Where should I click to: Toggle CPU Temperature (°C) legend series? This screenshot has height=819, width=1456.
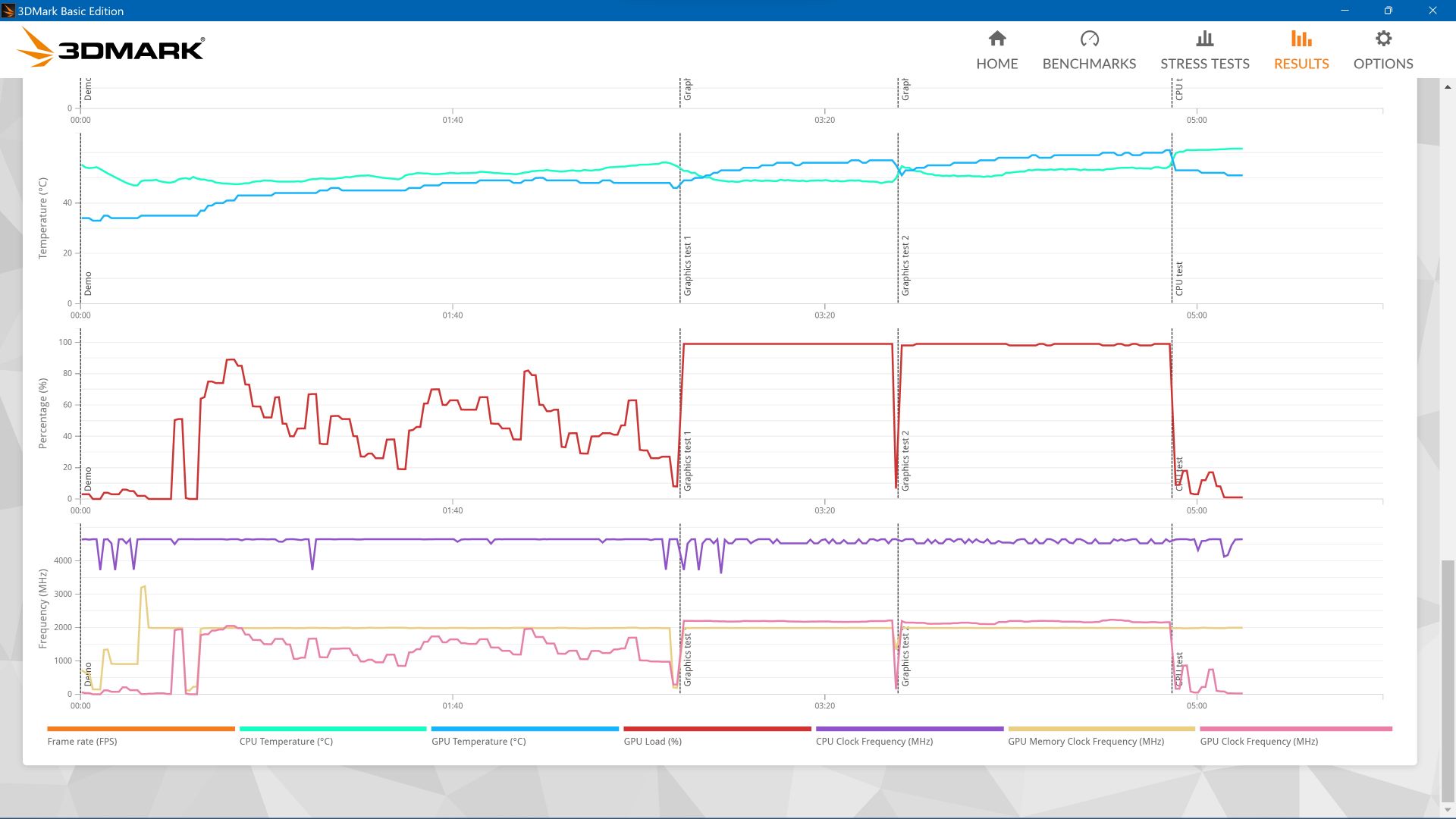tap(286, 742)
